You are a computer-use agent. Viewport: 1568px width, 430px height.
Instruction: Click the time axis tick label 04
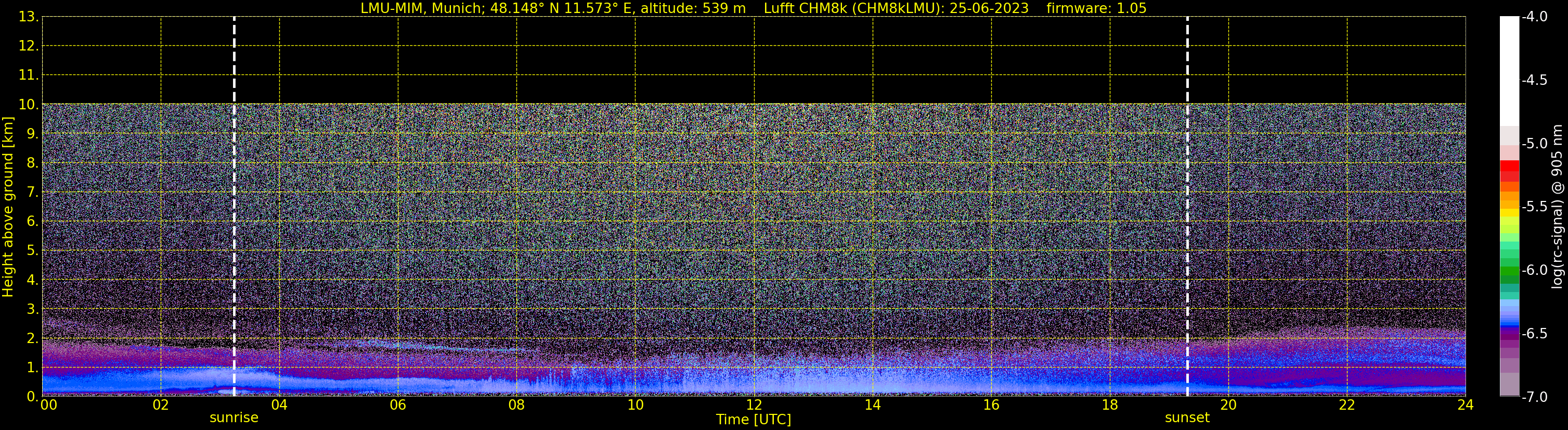279,405
